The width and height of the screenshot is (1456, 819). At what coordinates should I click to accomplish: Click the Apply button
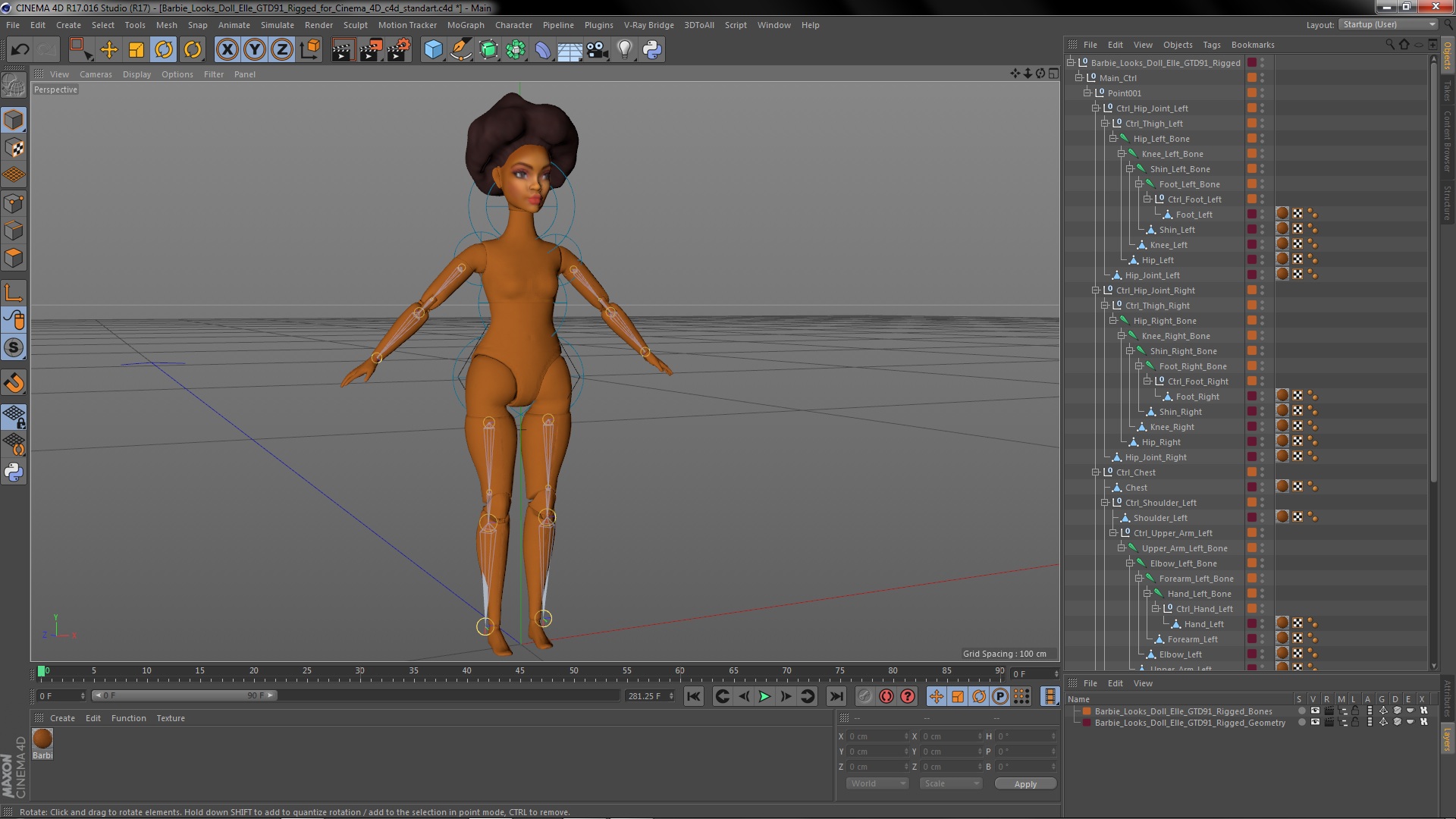pyautogui.click(x=1025, y=784)
